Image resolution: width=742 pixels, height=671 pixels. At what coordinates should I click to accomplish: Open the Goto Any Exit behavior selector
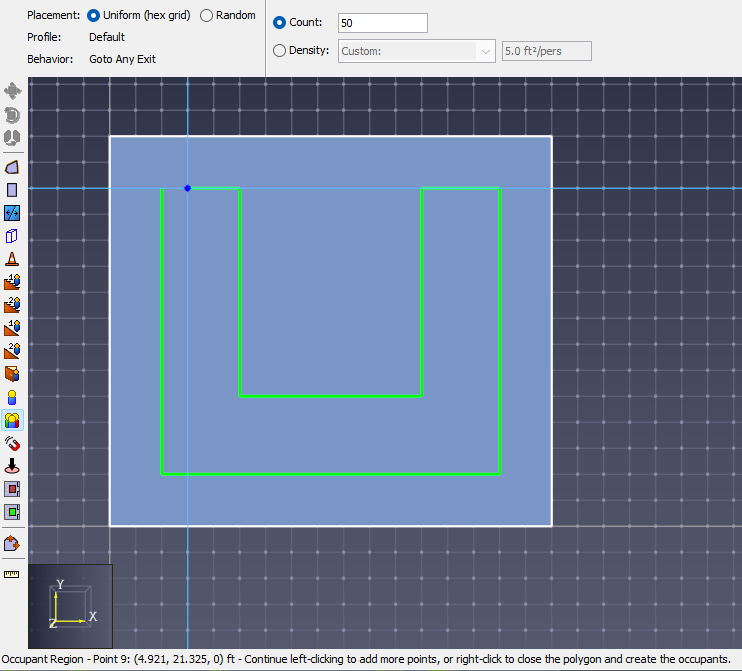tap(123, 59)
